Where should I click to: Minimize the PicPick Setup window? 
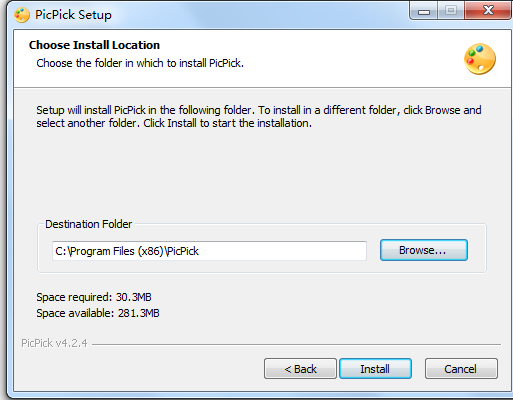[424, 11]
